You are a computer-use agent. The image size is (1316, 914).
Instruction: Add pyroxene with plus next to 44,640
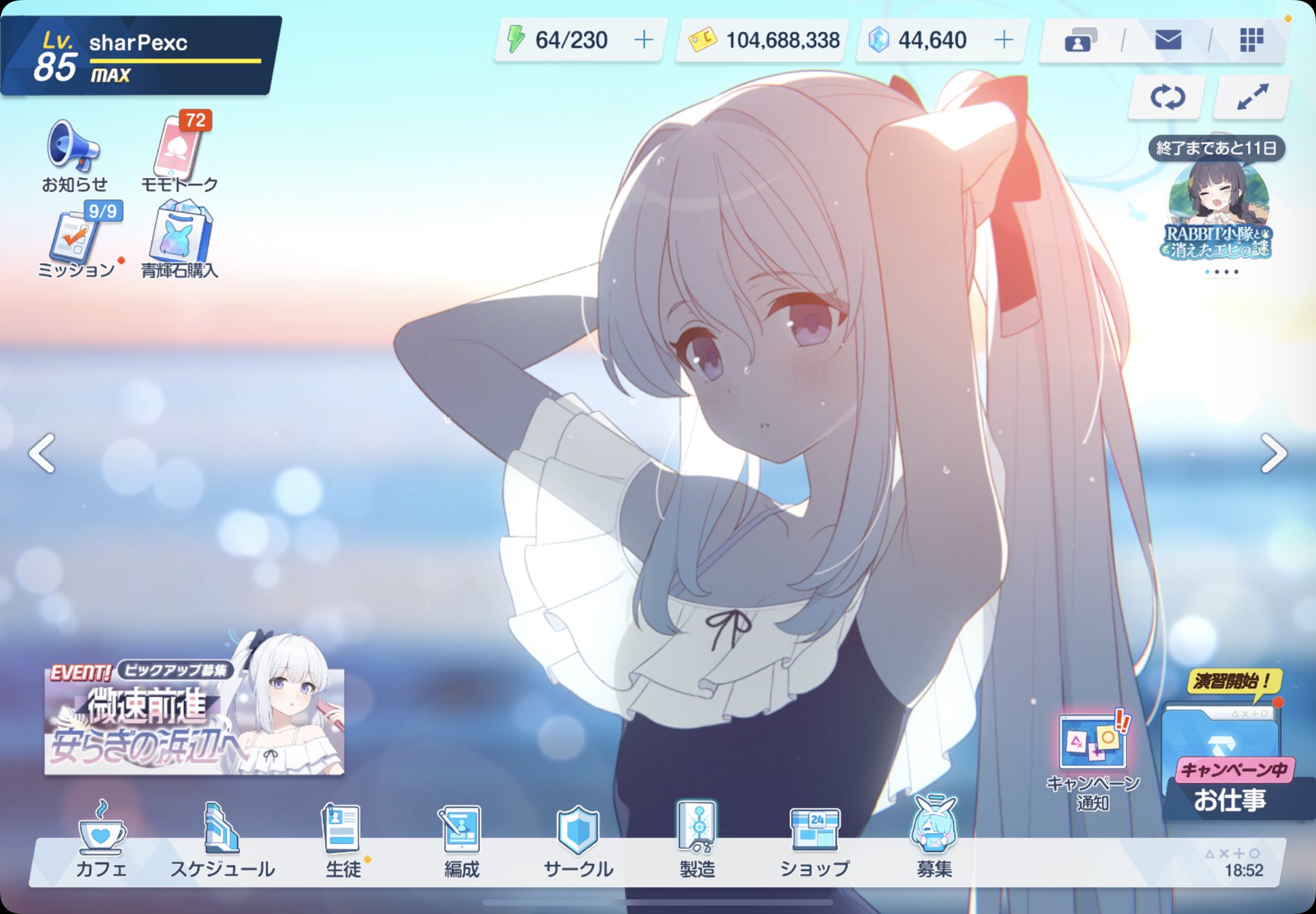click(x=1003, y=40)
